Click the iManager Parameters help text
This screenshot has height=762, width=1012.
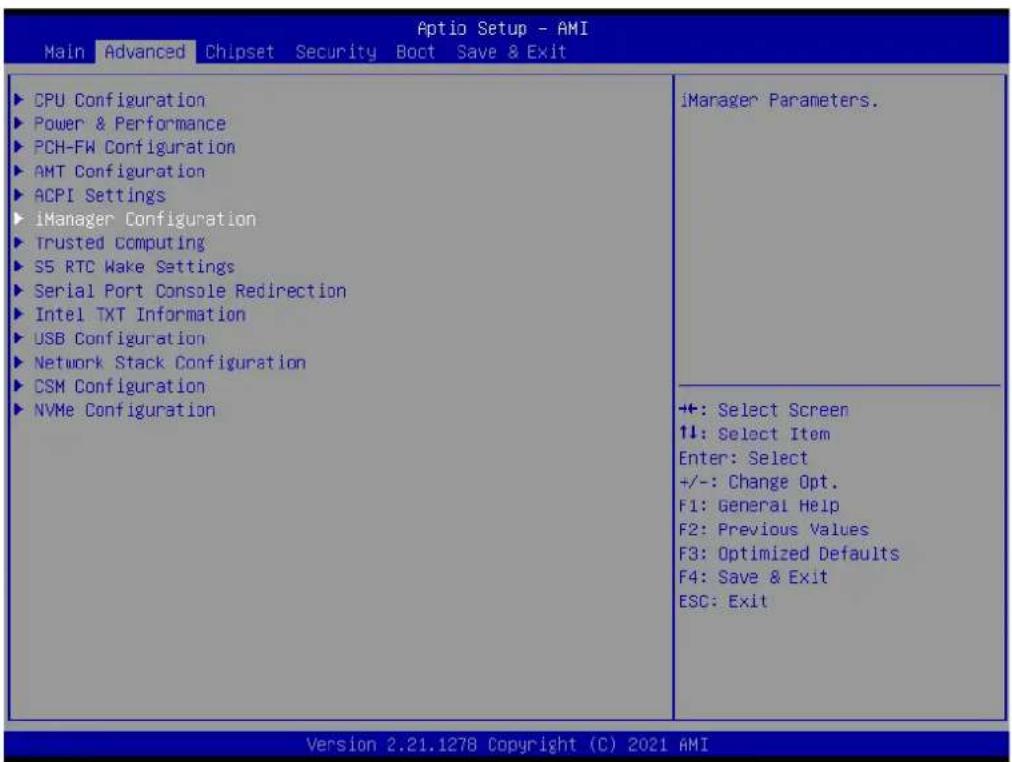(778, 101)
